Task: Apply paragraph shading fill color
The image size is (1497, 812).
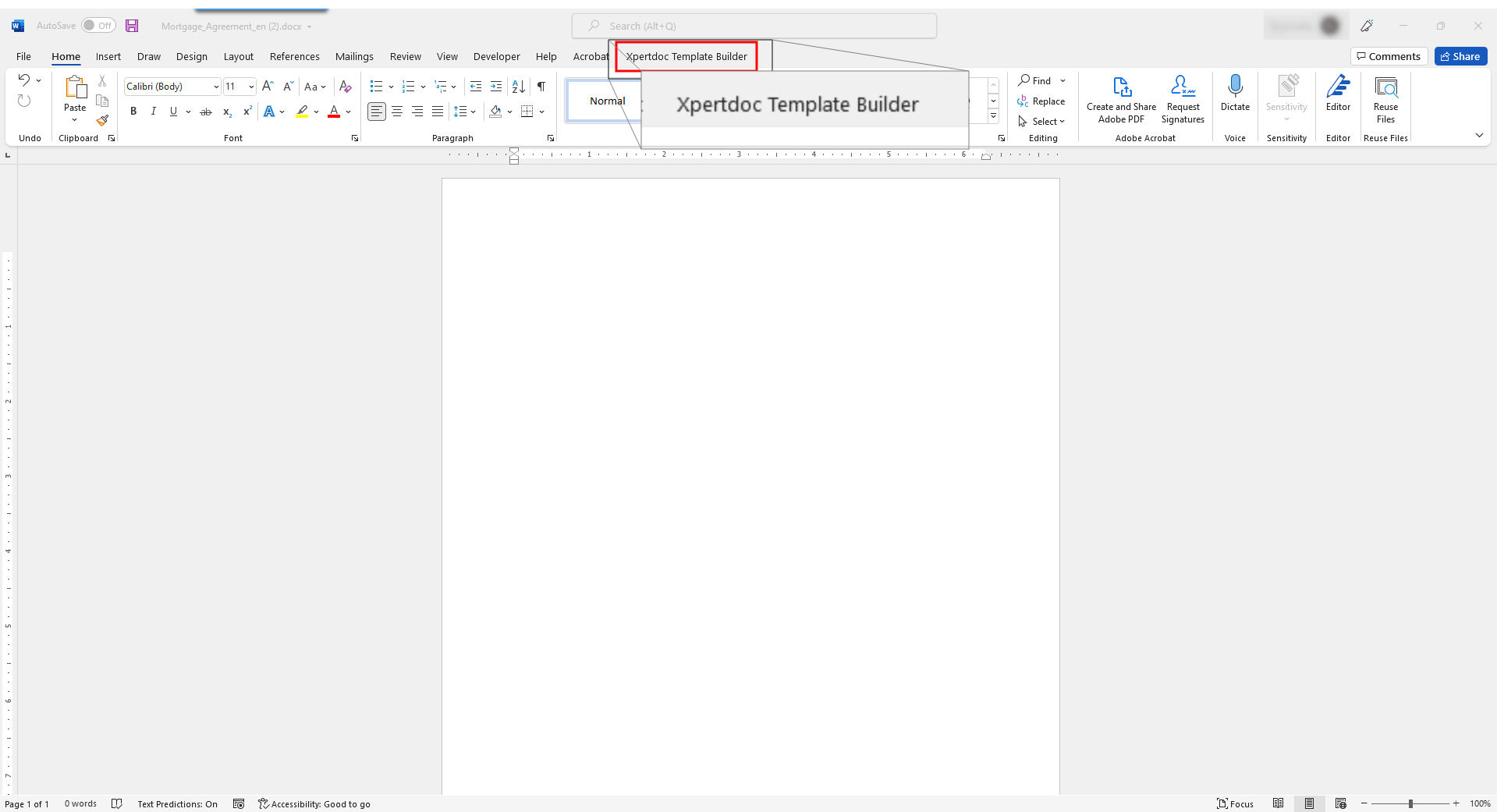Action: coord(495,112)
